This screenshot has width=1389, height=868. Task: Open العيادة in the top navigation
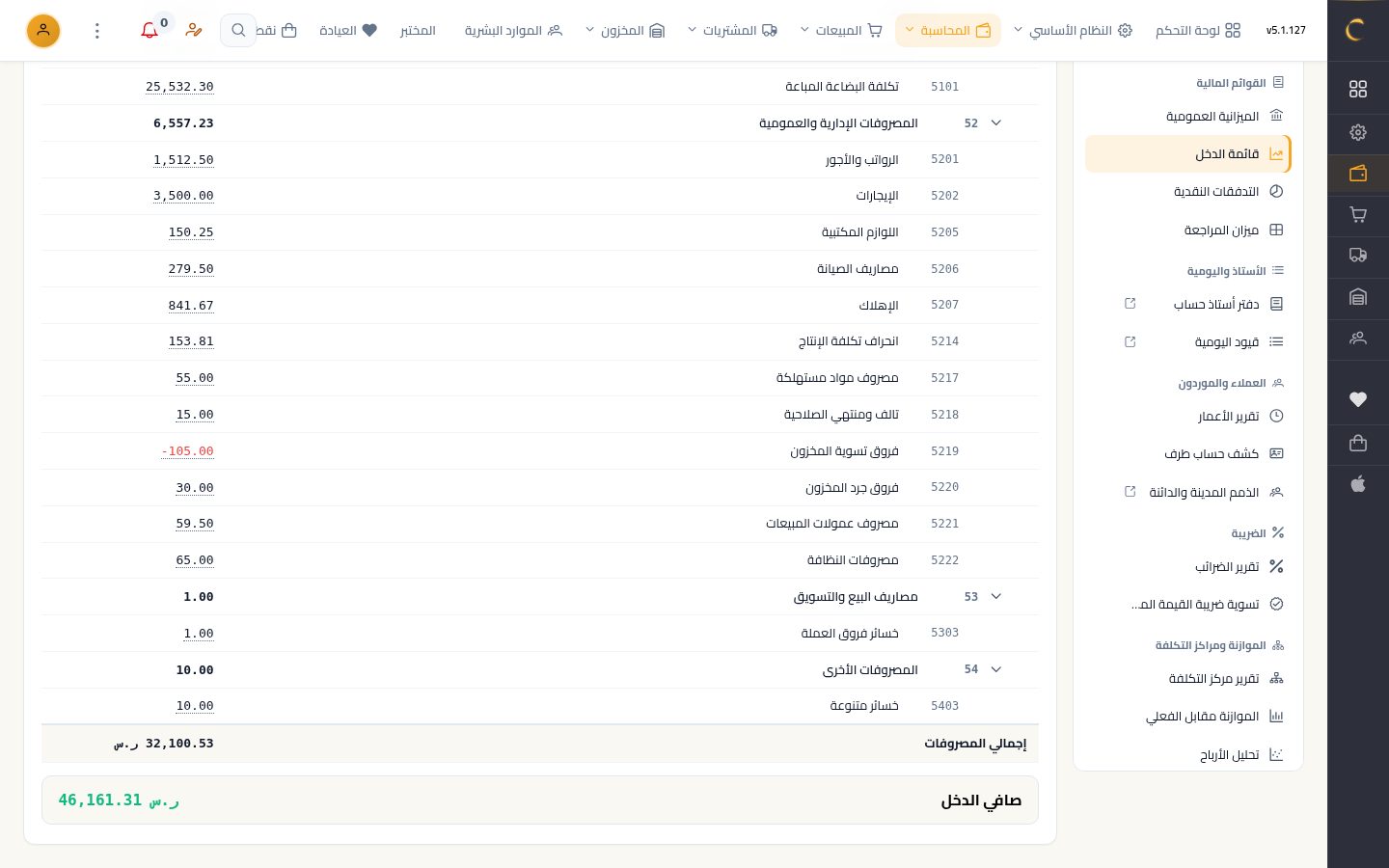pos(347,31)
